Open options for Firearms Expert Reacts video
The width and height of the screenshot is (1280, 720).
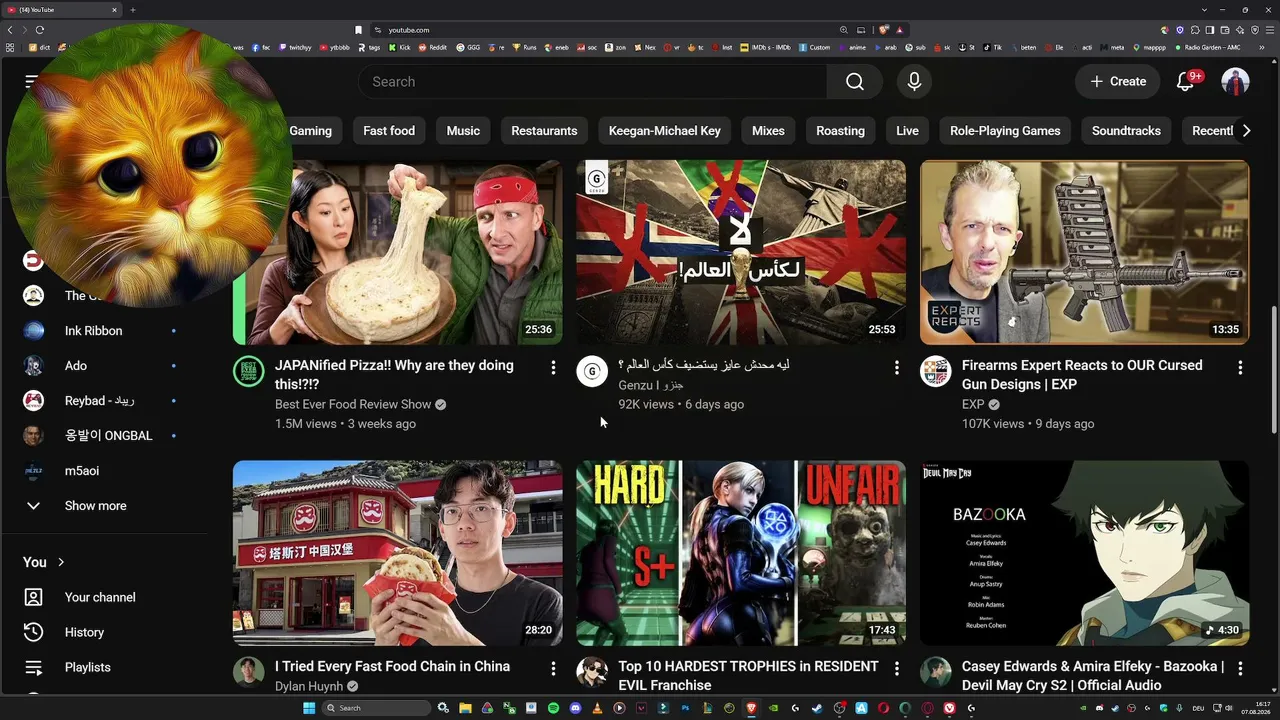click(x=1240, y=368)
